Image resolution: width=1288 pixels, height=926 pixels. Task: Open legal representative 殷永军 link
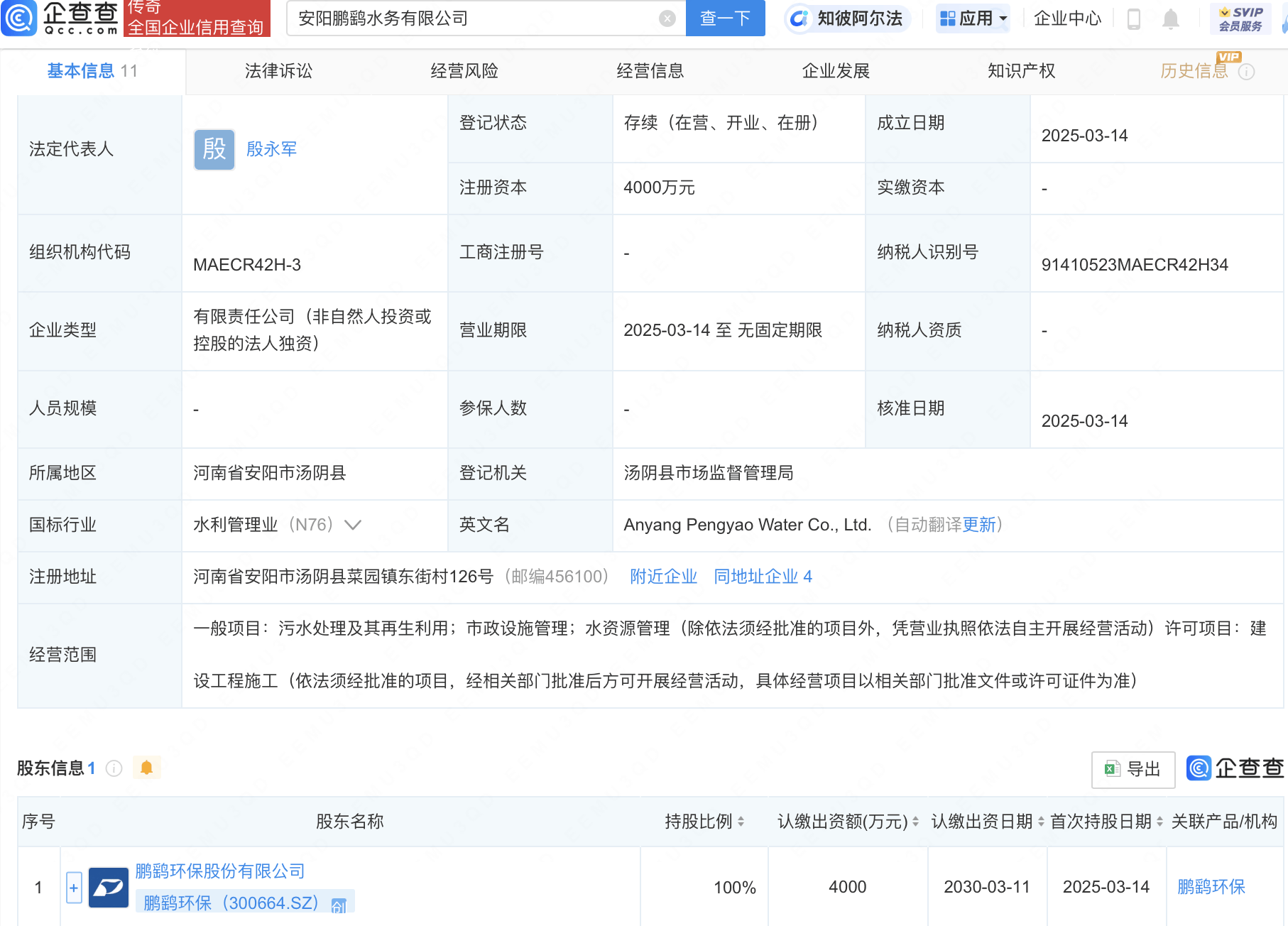(272, 149)
